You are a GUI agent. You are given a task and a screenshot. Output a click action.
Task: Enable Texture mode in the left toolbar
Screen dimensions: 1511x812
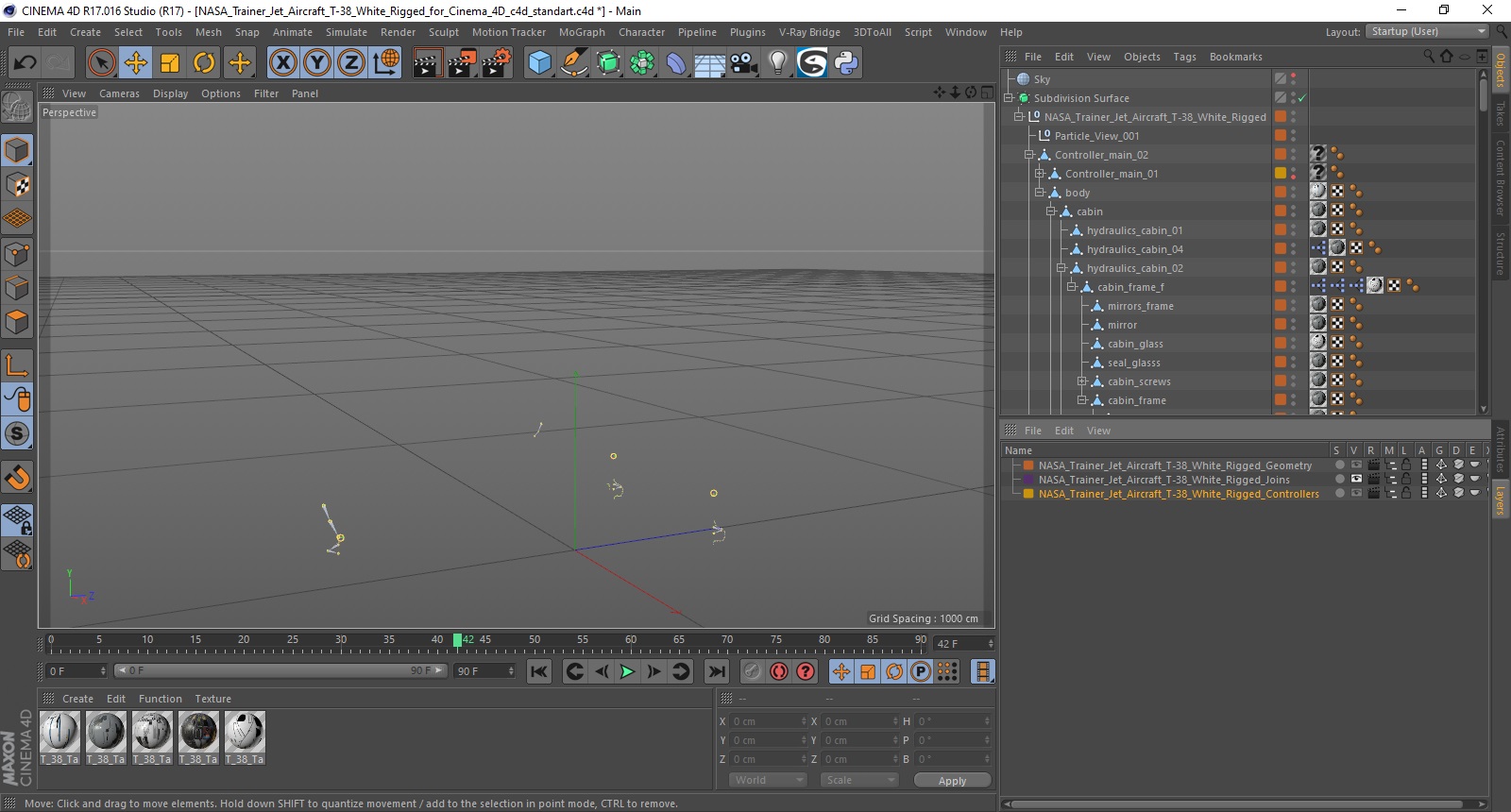coord(17,185)
